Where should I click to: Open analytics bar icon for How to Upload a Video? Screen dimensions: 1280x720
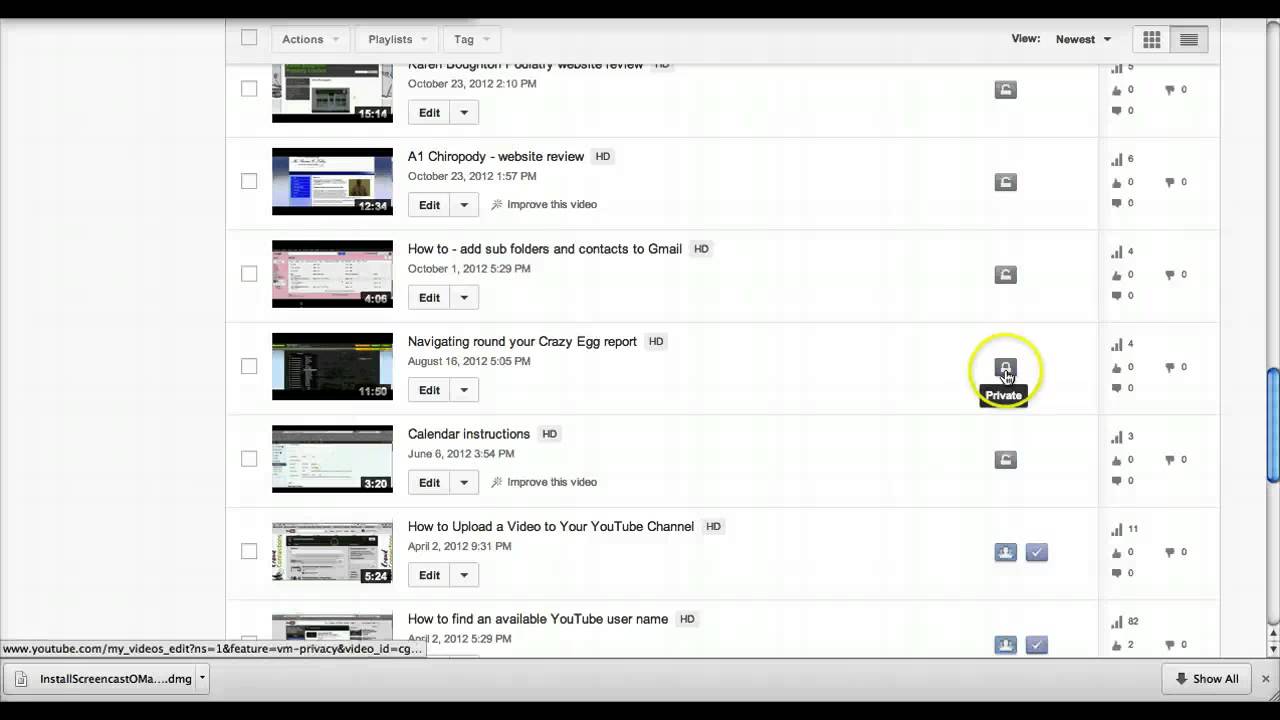1117,530
